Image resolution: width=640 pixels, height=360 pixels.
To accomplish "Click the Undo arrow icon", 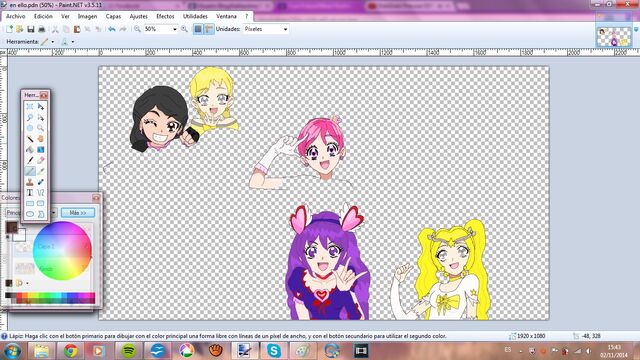I will click(111, 29).
